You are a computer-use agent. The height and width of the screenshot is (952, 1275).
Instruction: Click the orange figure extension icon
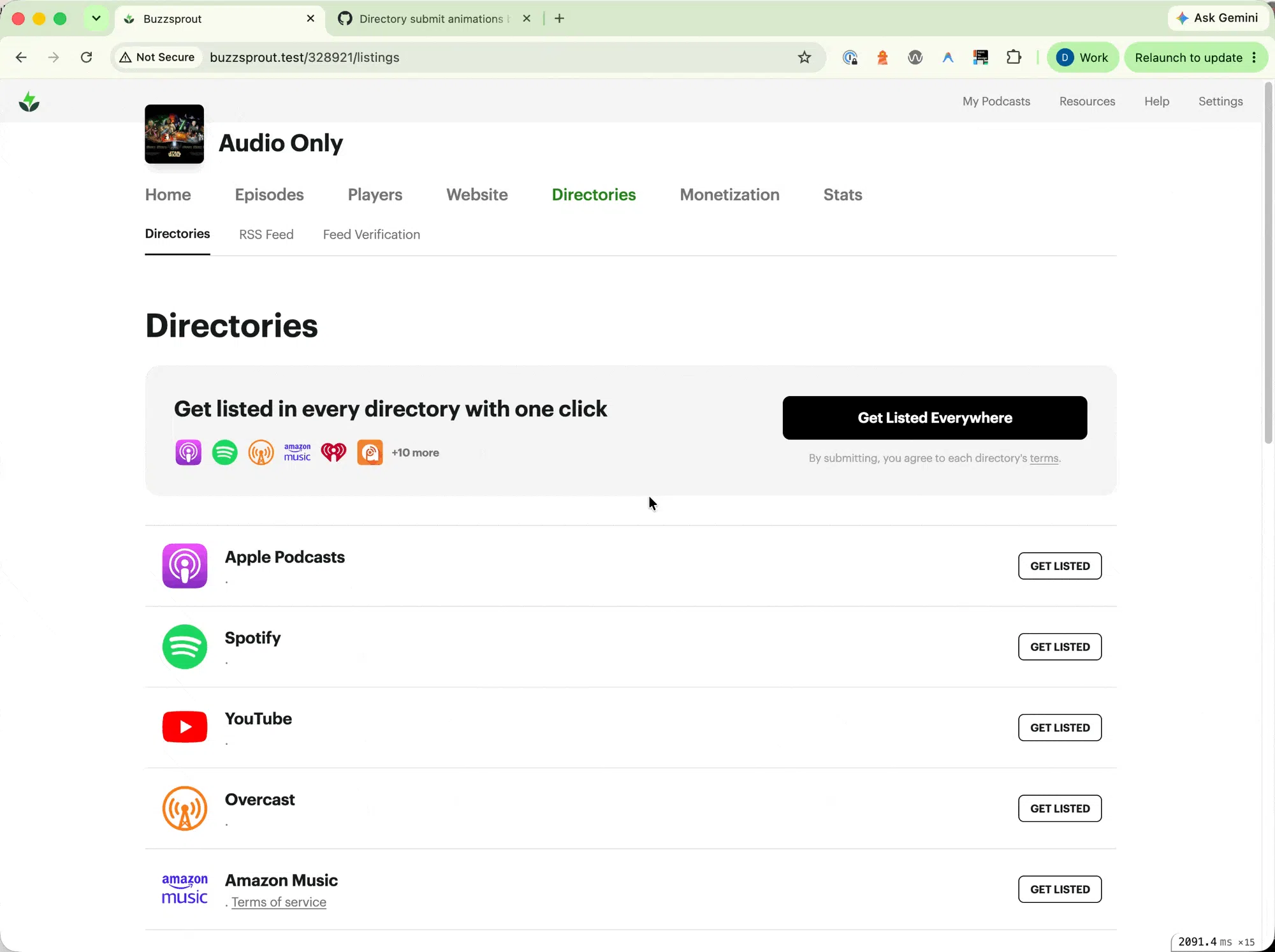[x=882, y=57]
